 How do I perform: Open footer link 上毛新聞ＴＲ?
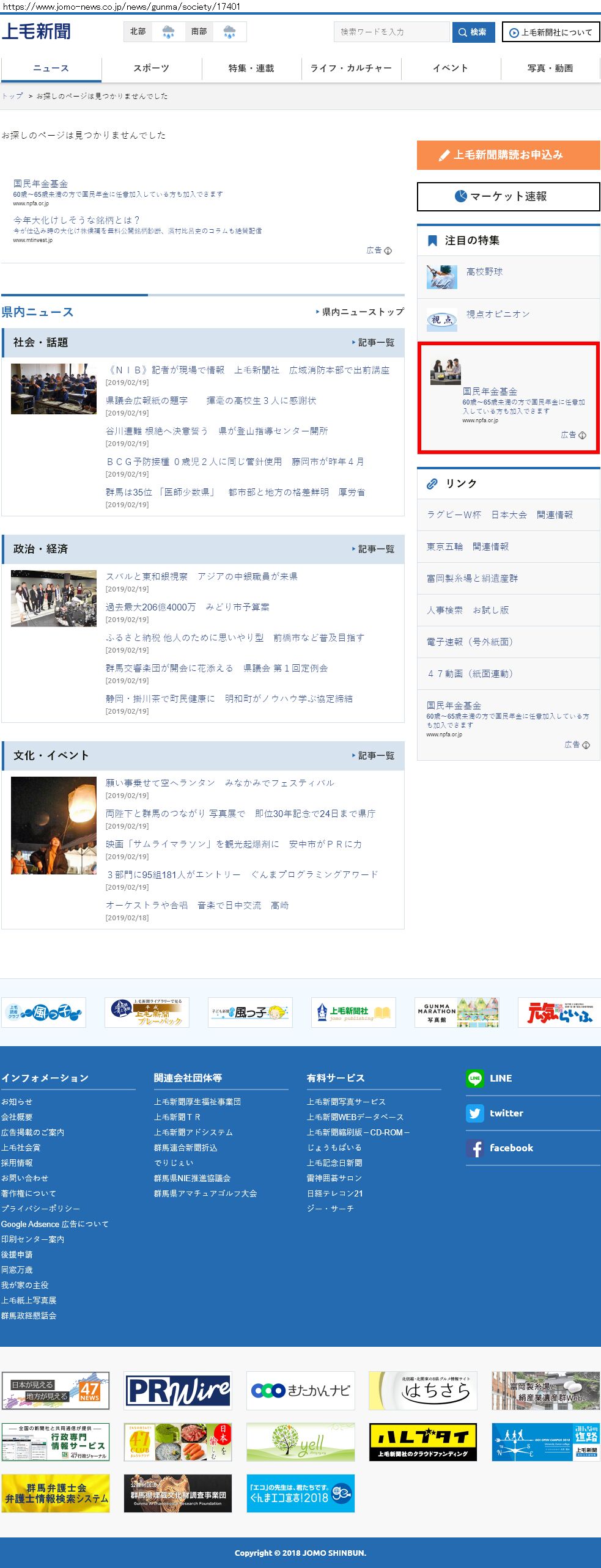click(x=177, y=1117)
